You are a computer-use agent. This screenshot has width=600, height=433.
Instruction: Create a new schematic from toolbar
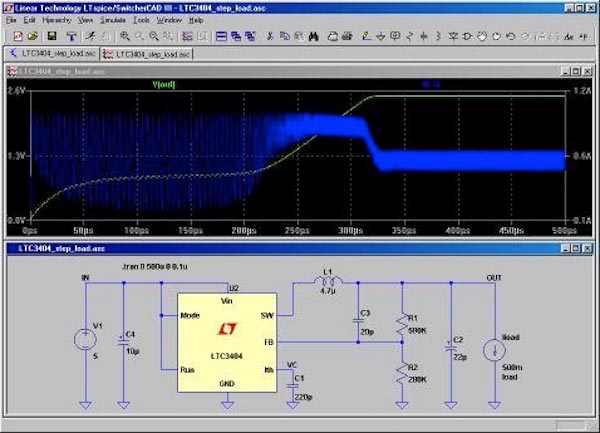tap(18, 36)
